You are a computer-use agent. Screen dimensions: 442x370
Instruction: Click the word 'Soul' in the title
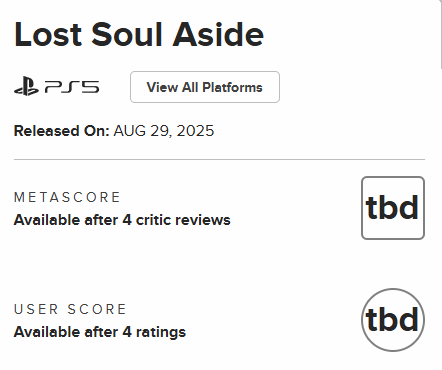[x=127, y=35]
